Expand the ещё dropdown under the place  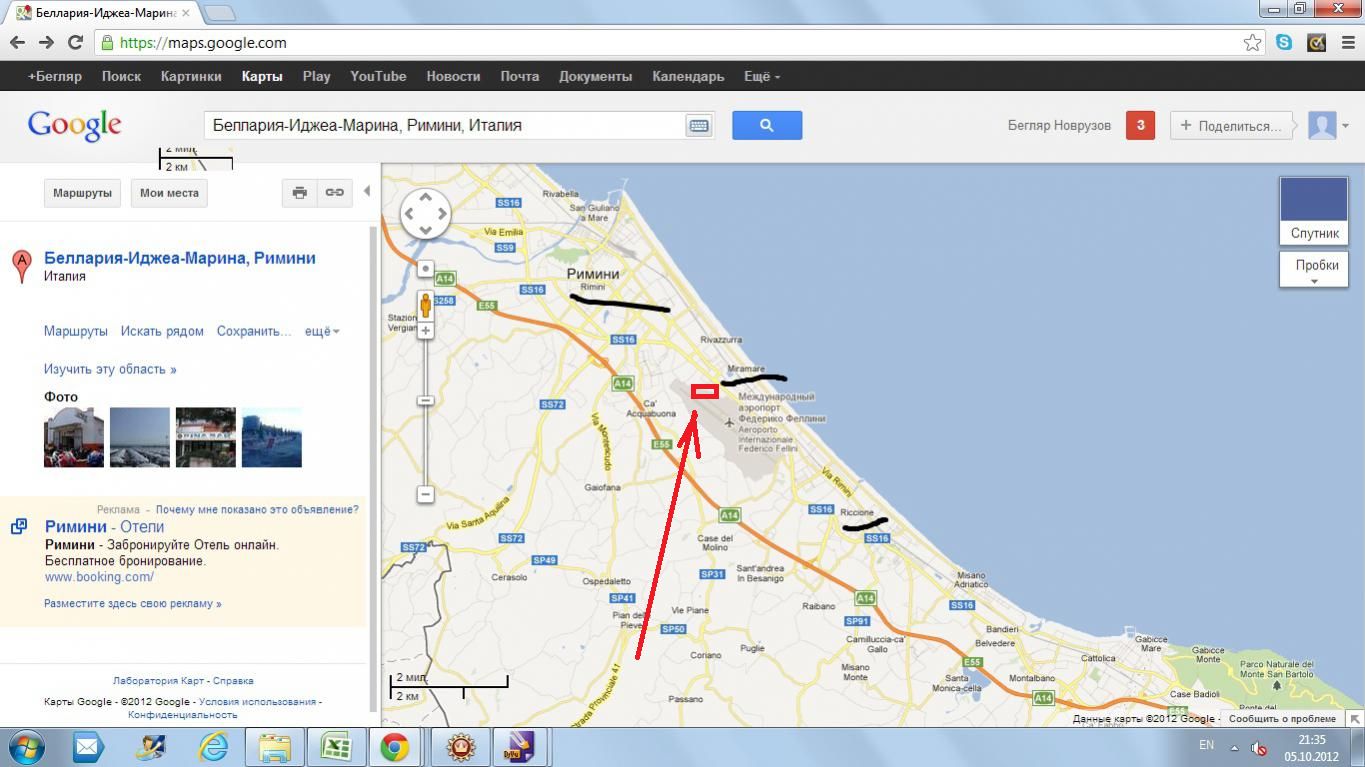[x=322, y=331]
